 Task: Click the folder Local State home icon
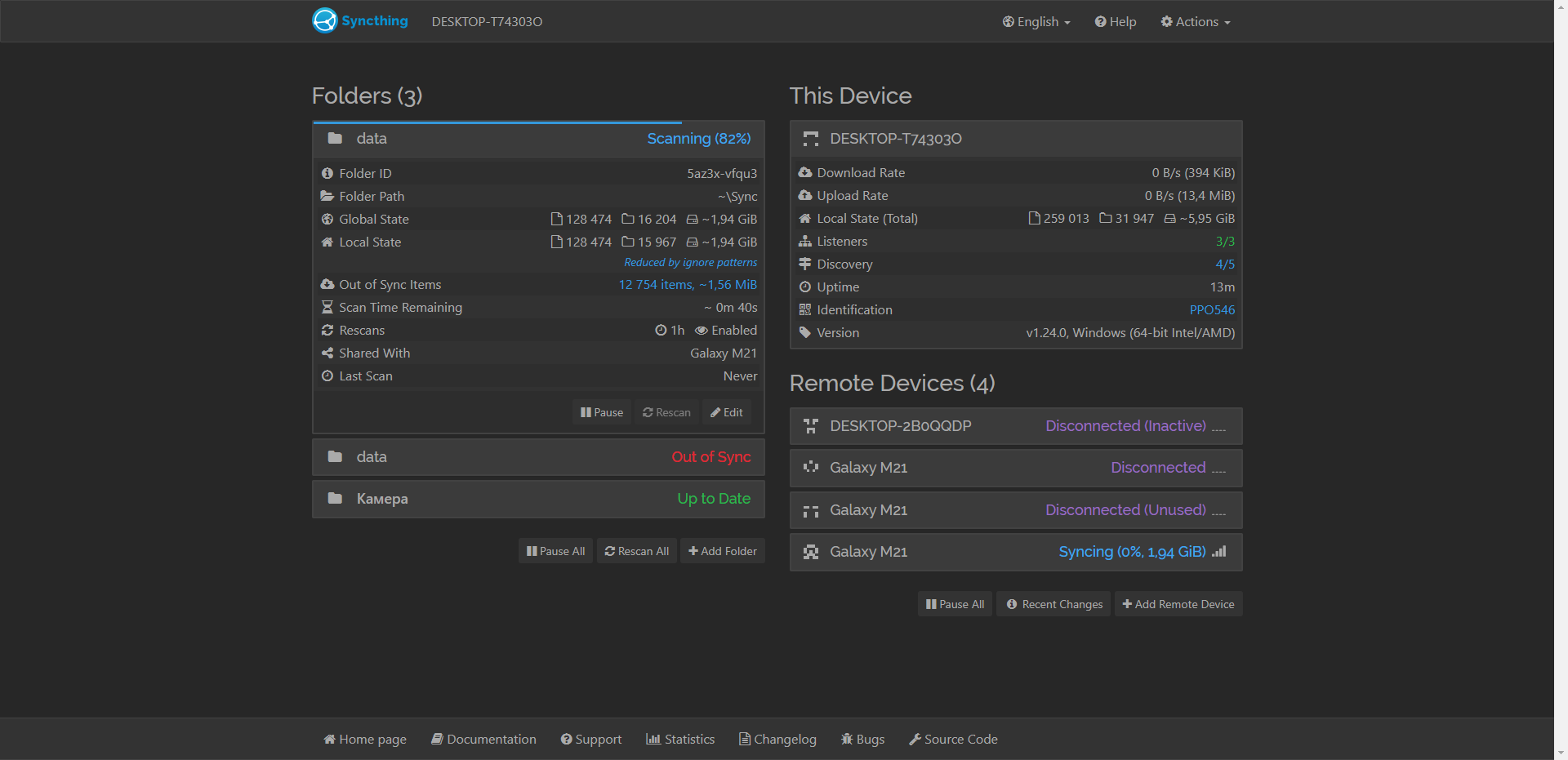327,242
